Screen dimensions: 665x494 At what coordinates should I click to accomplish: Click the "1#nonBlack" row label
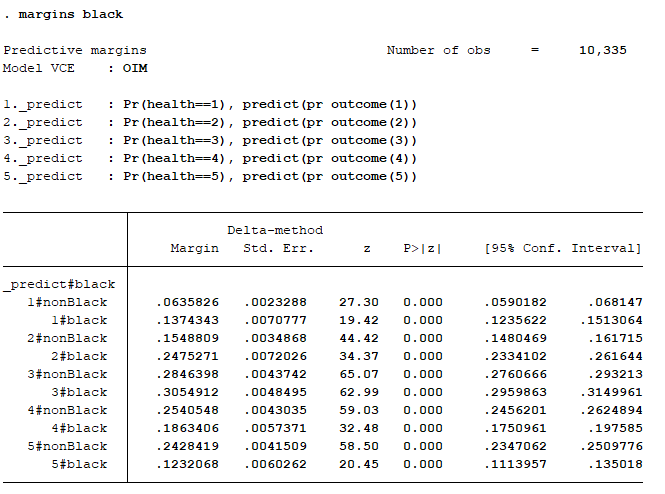67,303
